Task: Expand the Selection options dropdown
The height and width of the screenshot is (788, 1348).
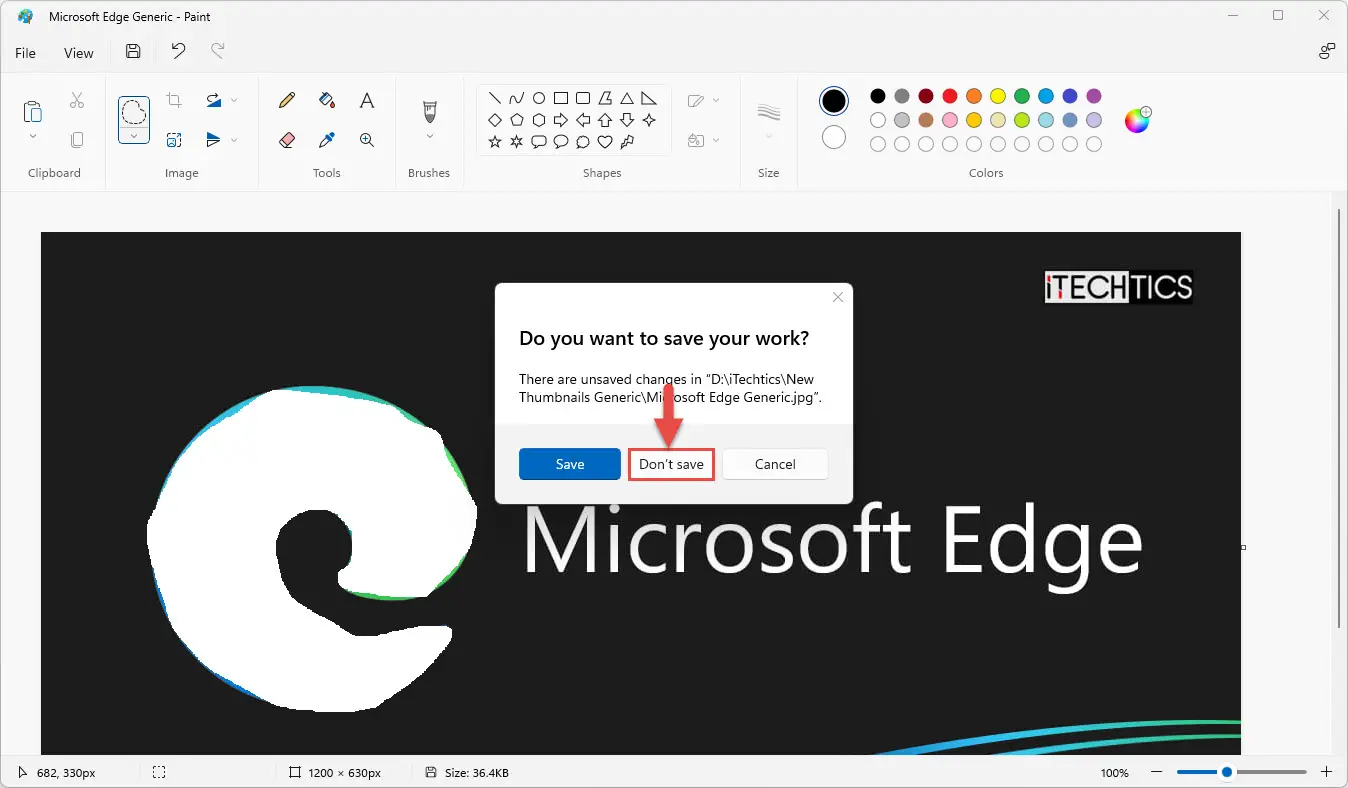Action: [x=134, y=136]
